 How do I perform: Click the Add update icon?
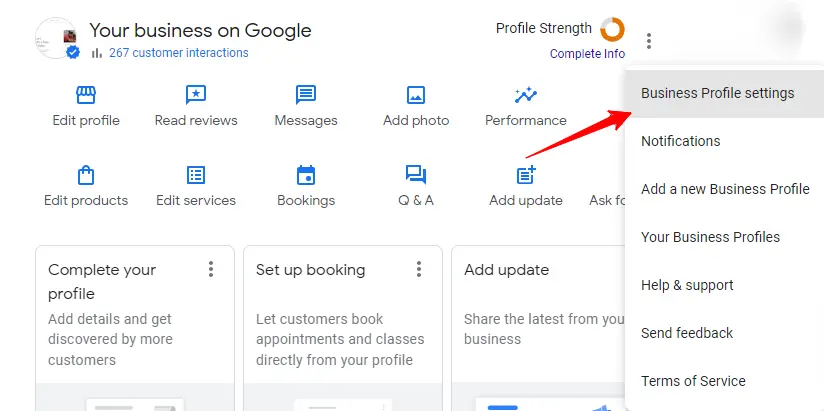click(x=525, y=175)
